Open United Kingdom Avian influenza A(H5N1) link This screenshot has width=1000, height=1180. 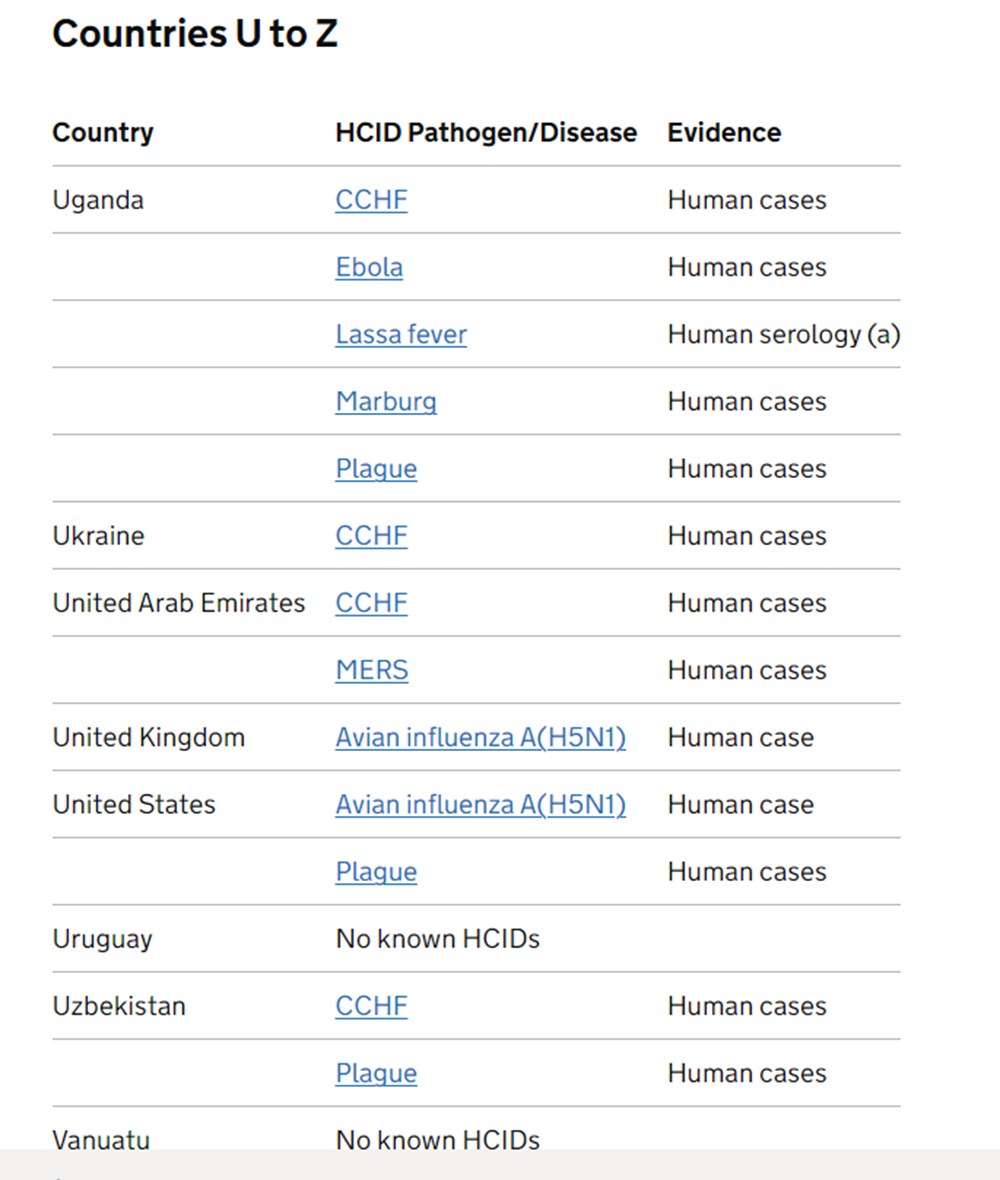tap(480, 737)
